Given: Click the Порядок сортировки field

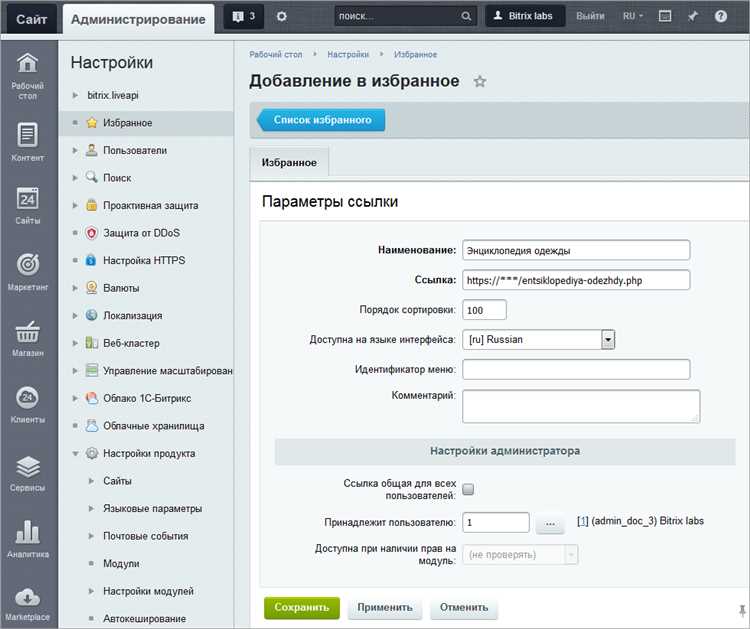Looking at the screenshot, I should (x=484, y=310).
